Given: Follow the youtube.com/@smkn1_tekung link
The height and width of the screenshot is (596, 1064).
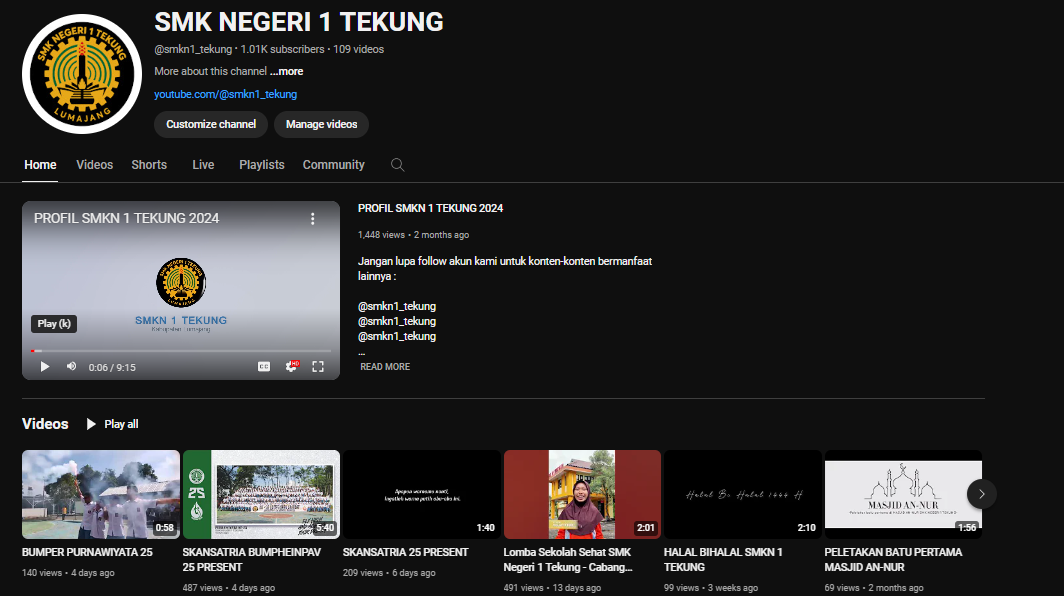Looking at the screenshot, I should (x=225, y=94).
